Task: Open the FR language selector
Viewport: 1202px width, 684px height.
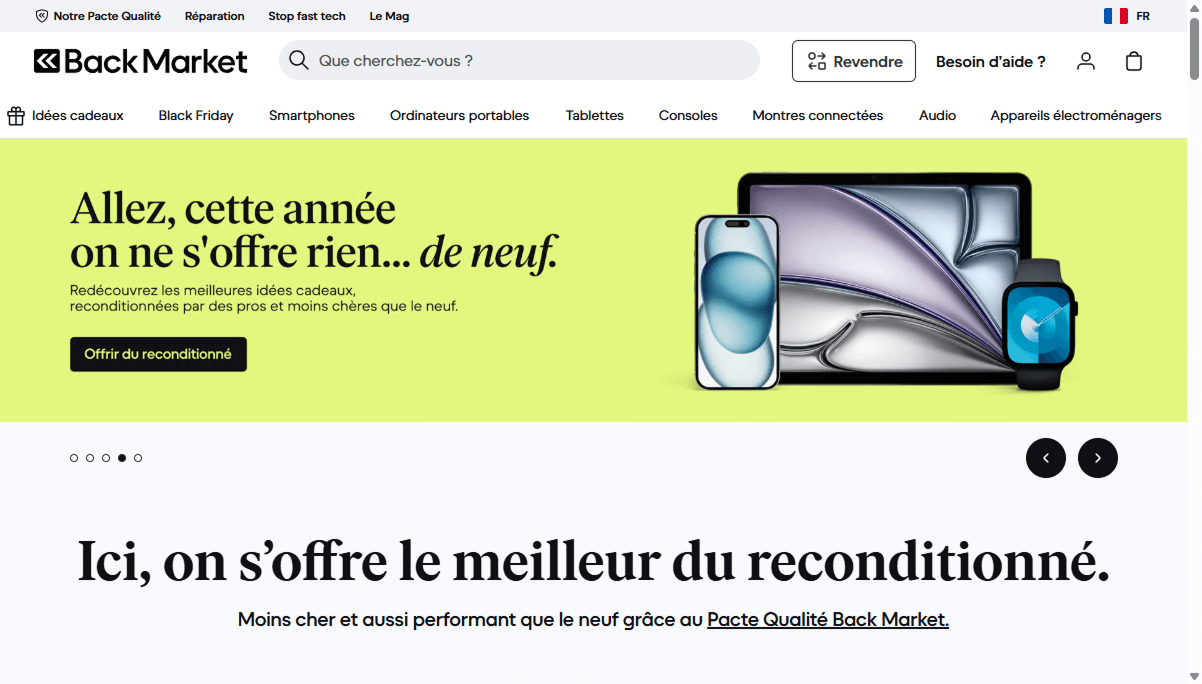Action: coord(1143,15)
